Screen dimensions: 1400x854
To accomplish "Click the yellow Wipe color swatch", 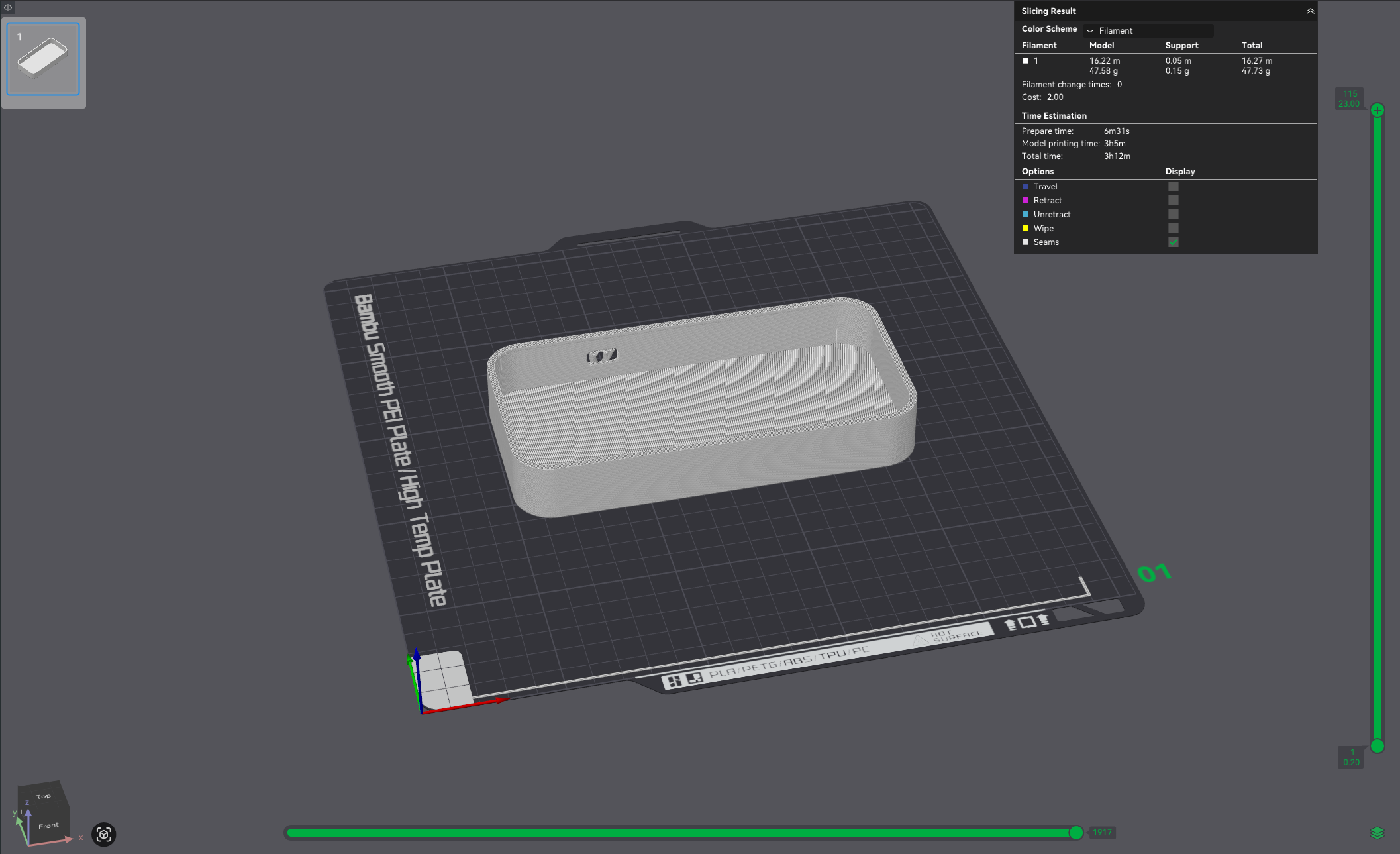I will pyautogui.click(x=1025, y=229).
